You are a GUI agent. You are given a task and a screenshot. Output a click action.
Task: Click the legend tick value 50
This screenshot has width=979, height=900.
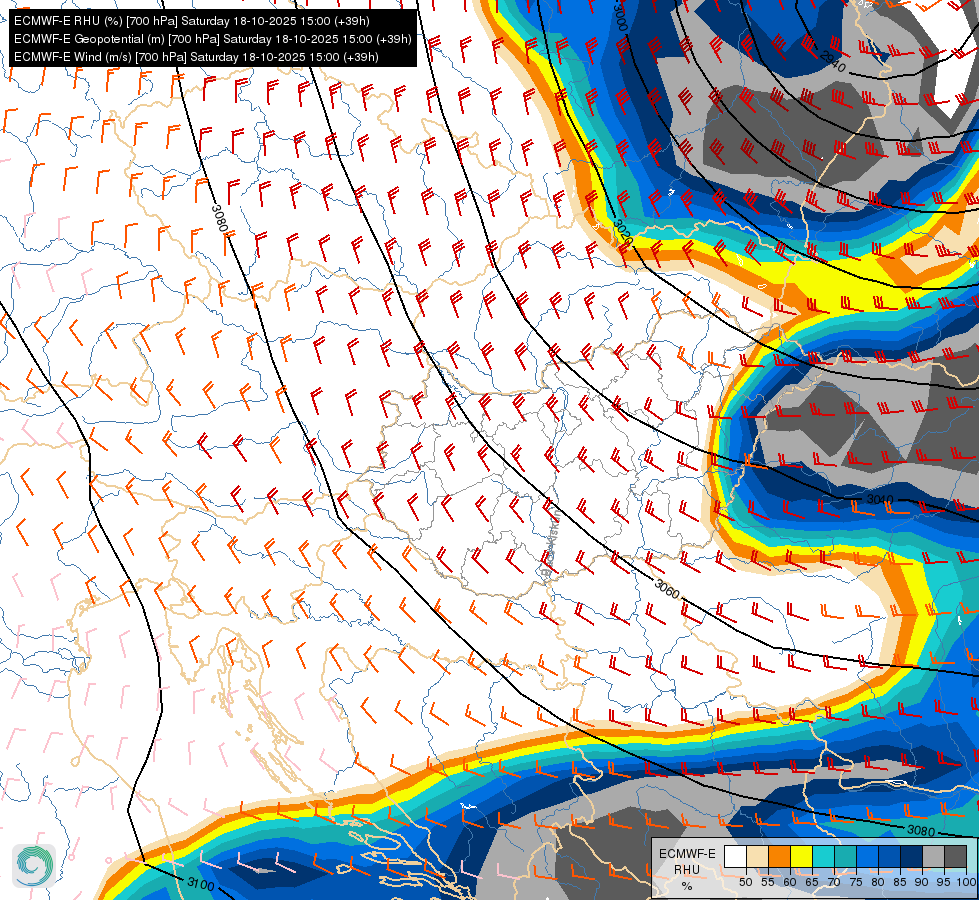[x=746, y=882]
